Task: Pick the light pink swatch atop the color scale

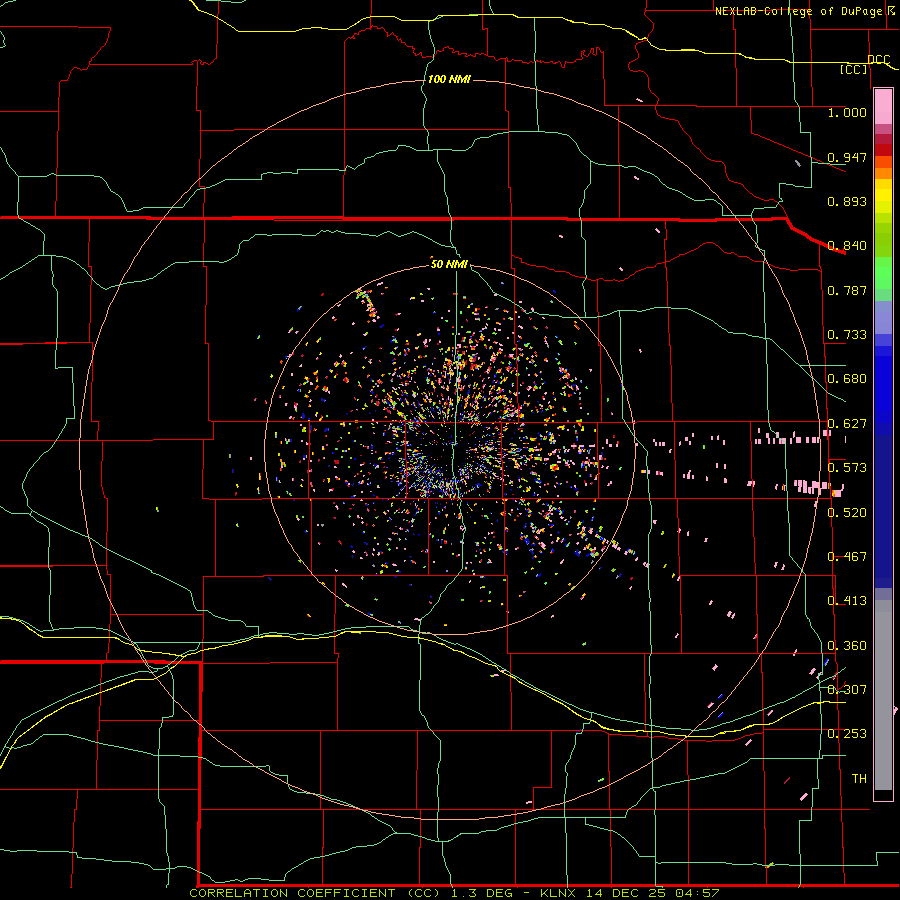Action: [x=883, y=107]
